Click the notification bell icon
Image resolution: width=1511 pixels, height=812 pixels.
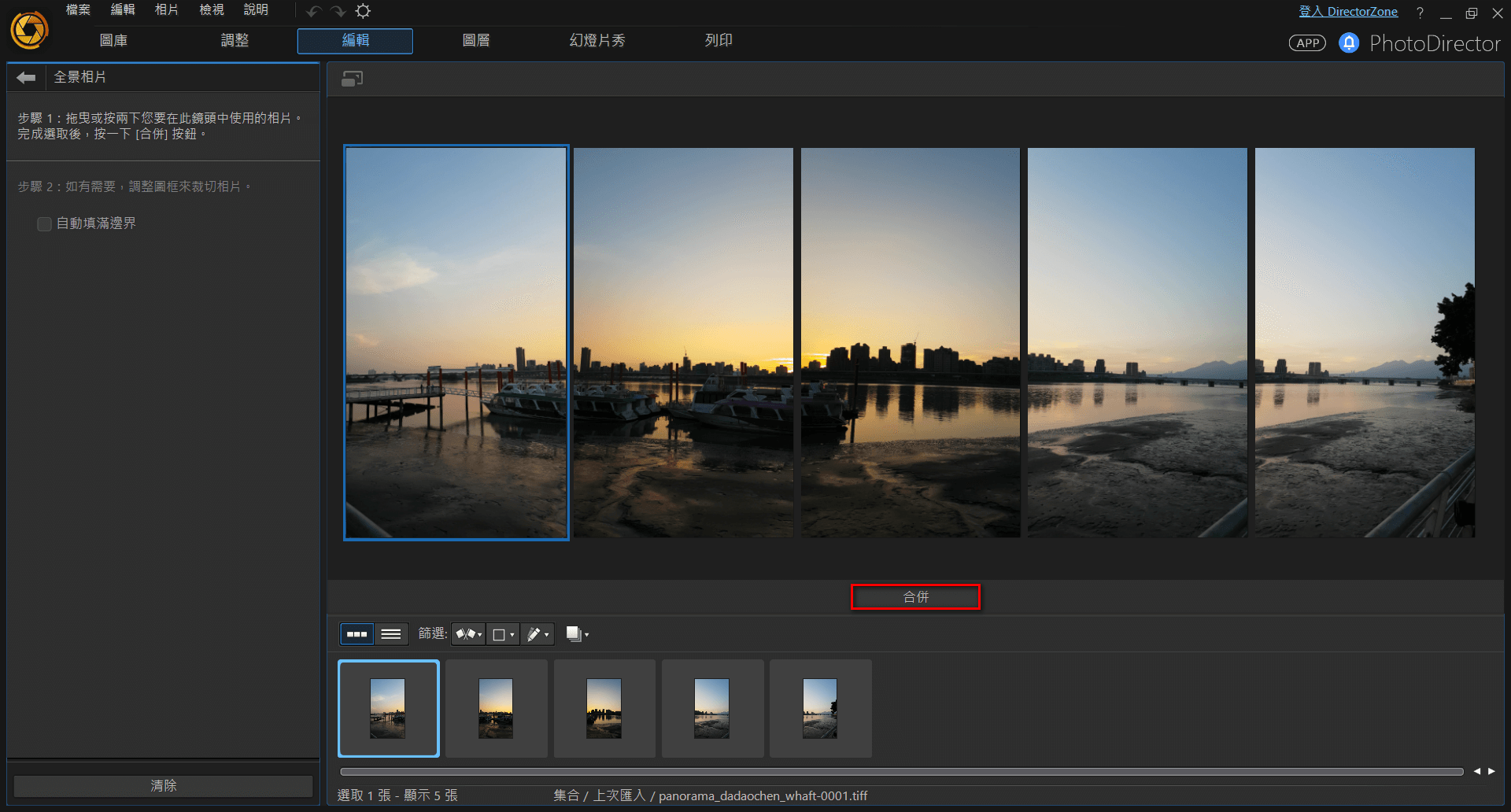[1349, 42]
